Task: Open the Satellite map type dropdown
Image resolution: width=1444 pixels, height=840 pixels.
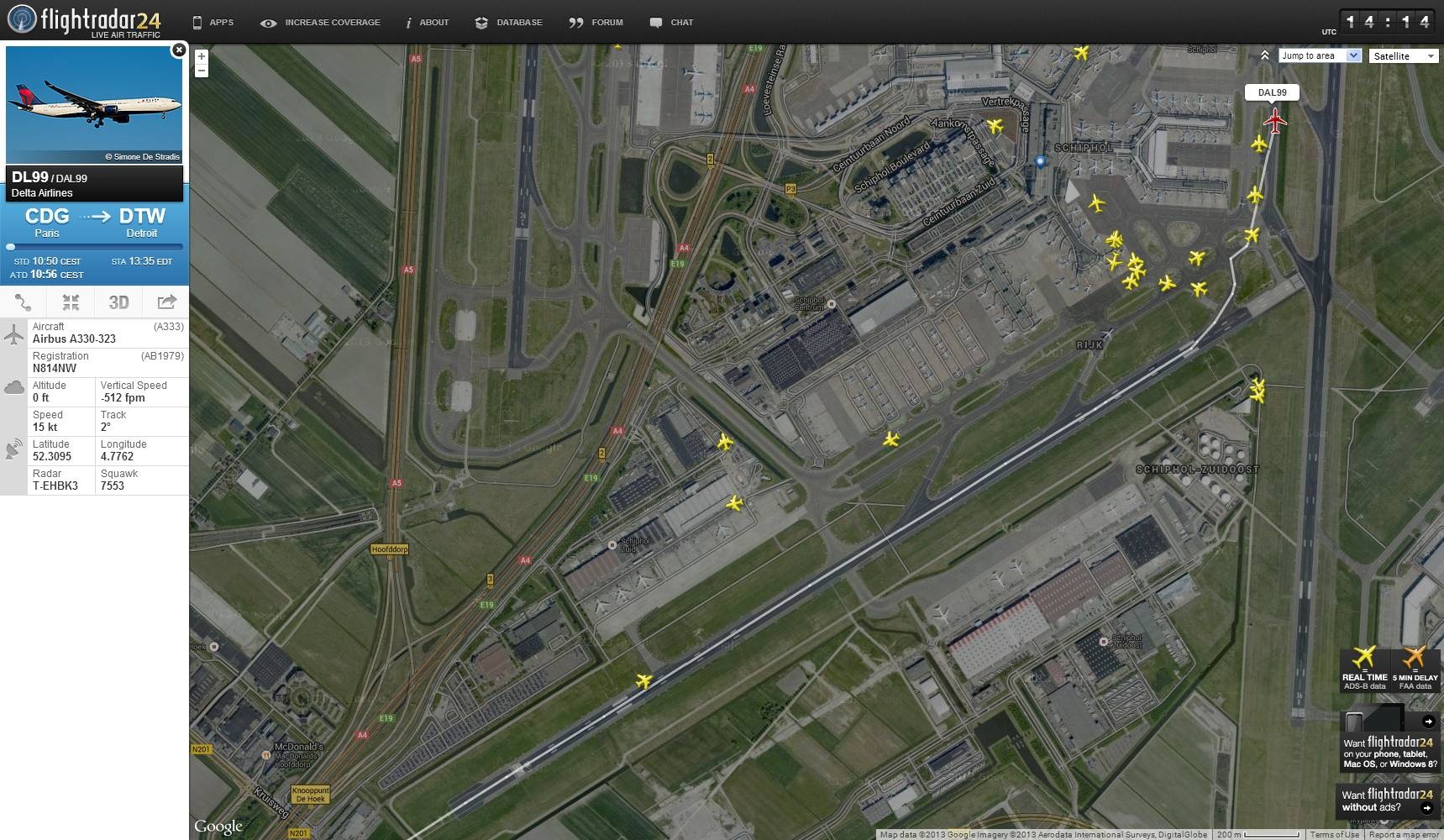Action: 1404,56
